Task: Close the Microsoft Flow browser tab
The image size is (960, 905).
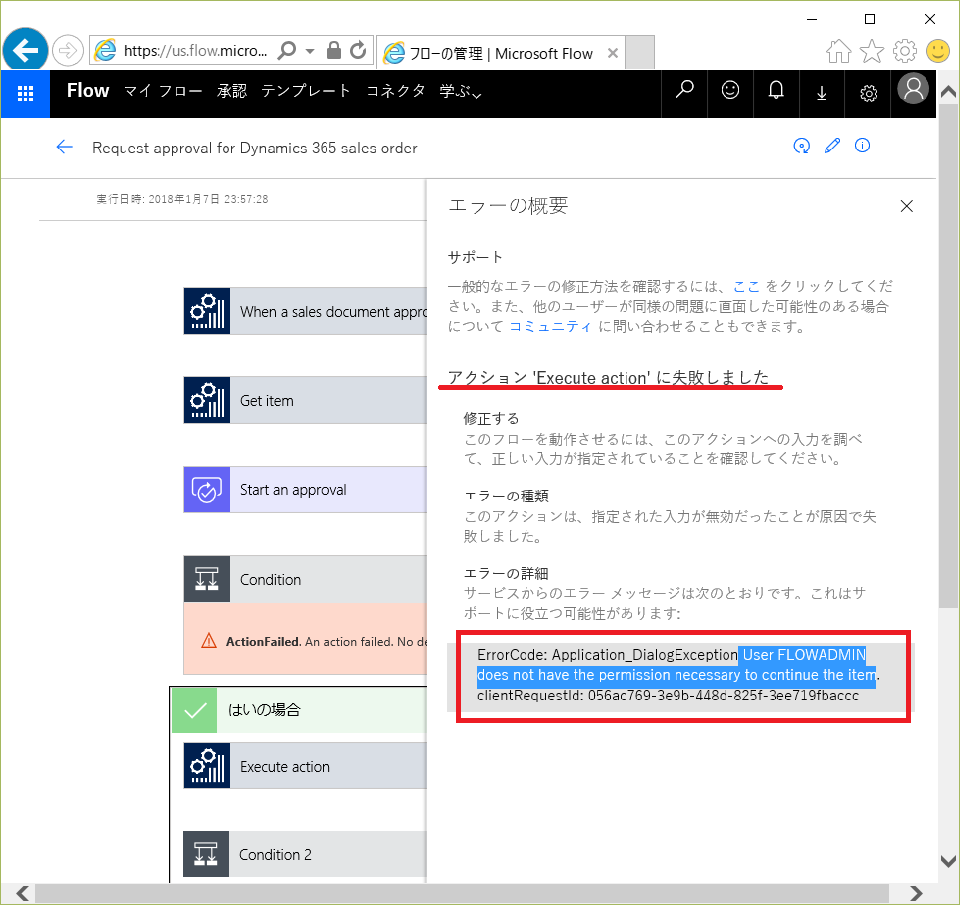Action: click(612, 53)
